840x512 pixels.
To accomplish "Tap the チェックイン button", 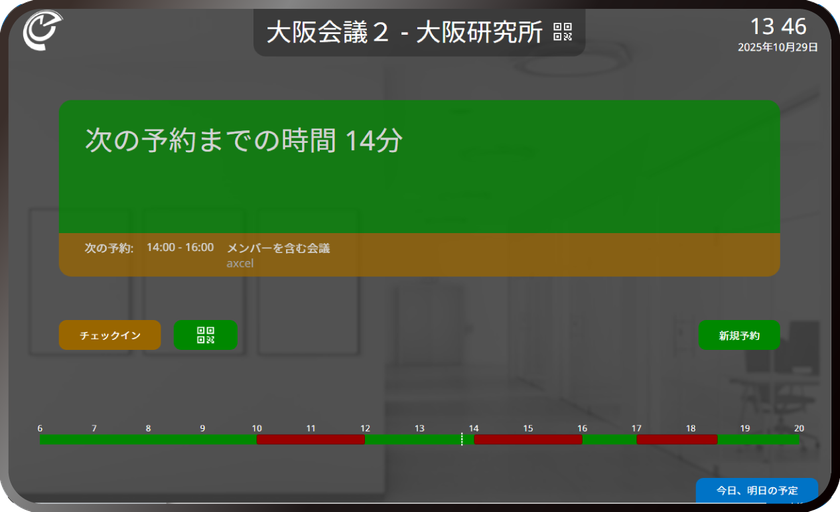I will [x=110, y=335].
